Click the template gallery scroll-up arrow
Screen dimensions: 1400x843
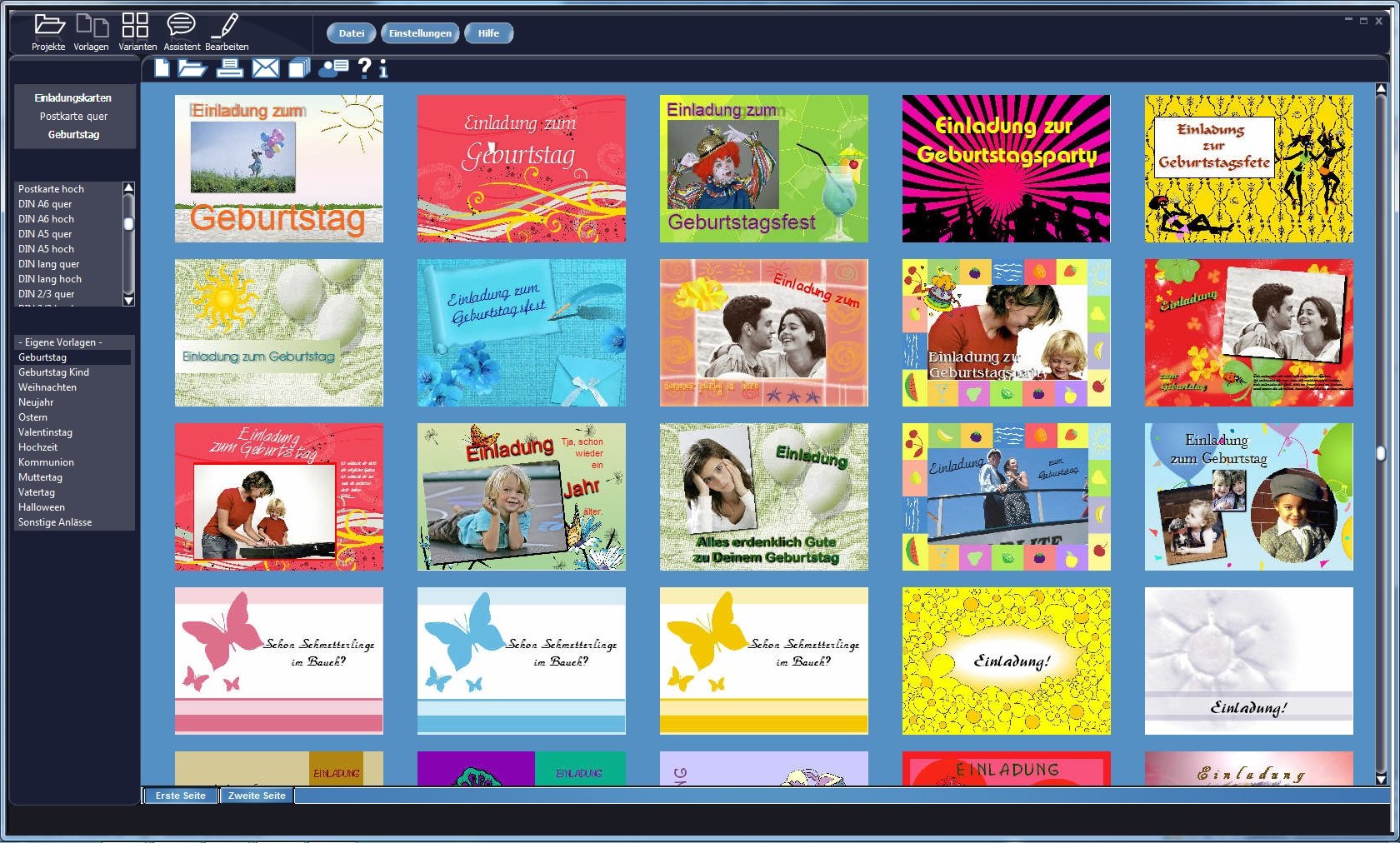1381,88
